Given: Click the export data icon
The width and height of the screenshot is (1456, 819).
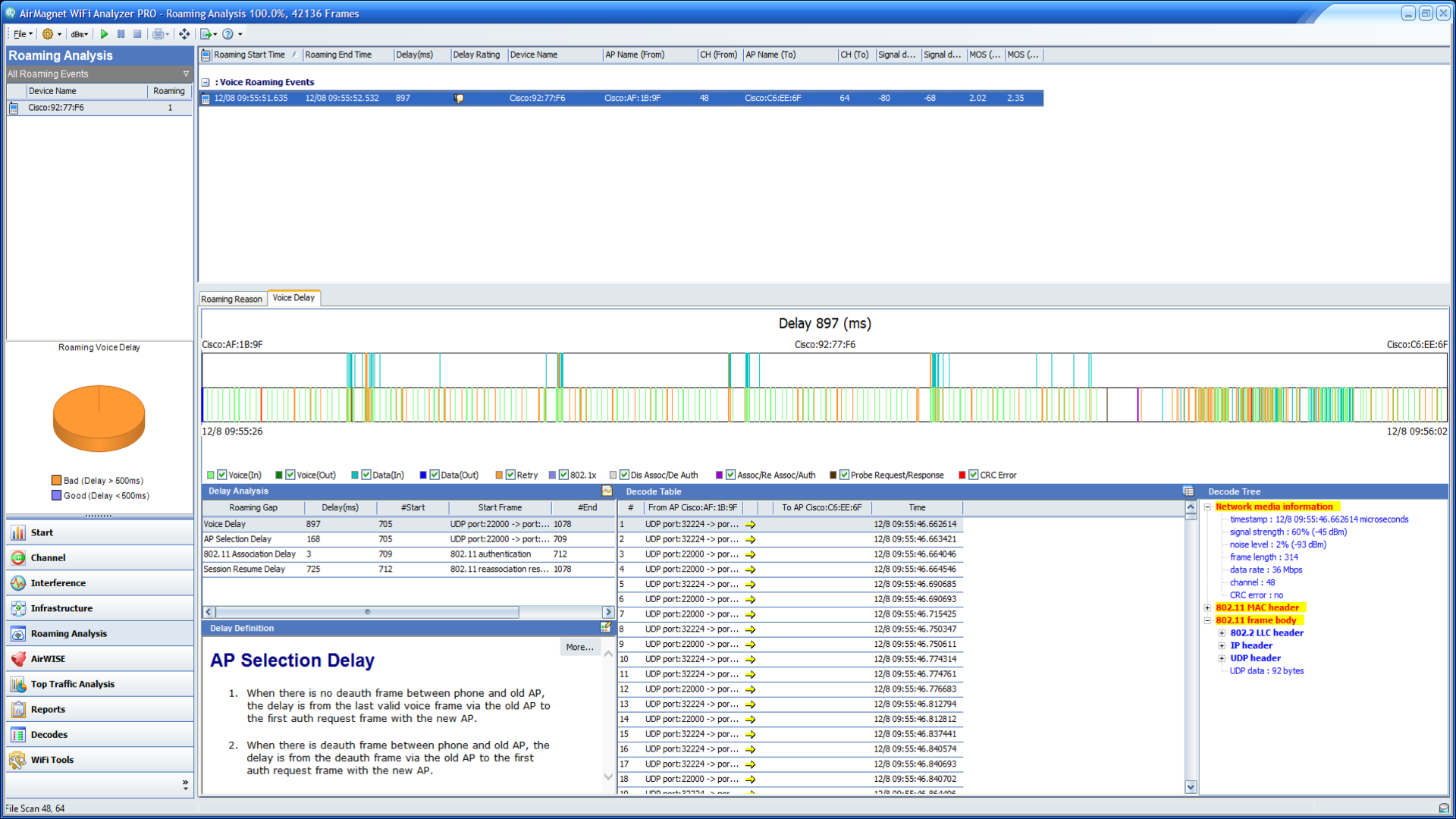Looking at the screenshot, I should click(206, 34).
